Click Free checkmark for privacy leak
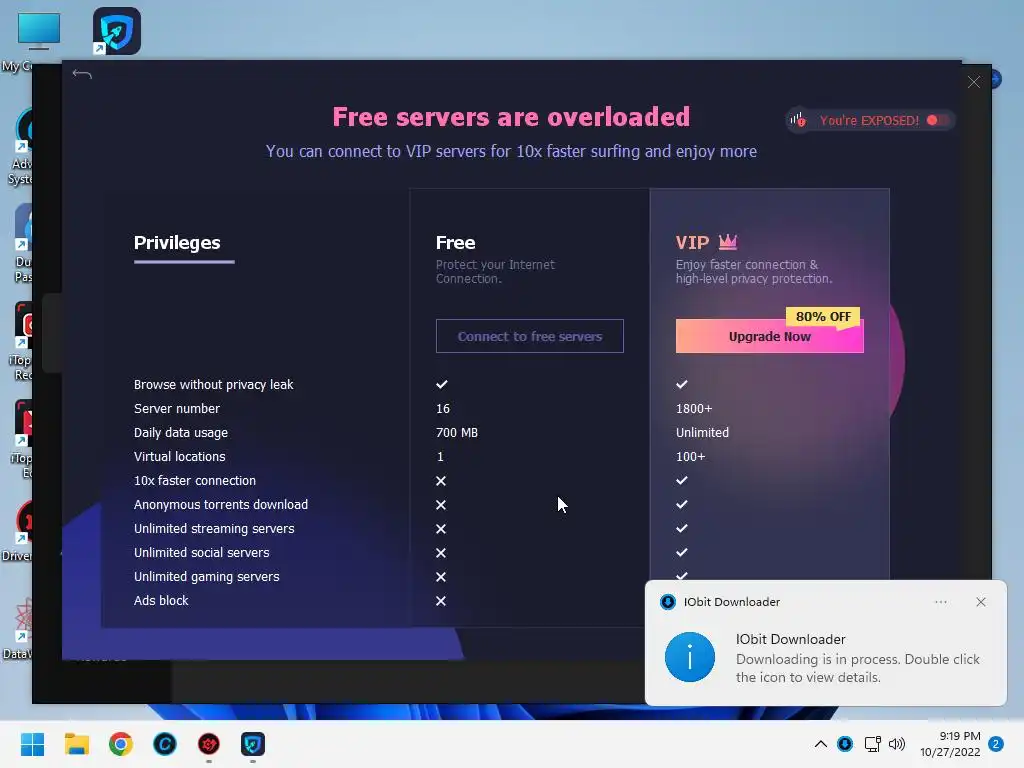Viewport: 1024px width, 768px height. pyautogui.click(x=441, y=384)
